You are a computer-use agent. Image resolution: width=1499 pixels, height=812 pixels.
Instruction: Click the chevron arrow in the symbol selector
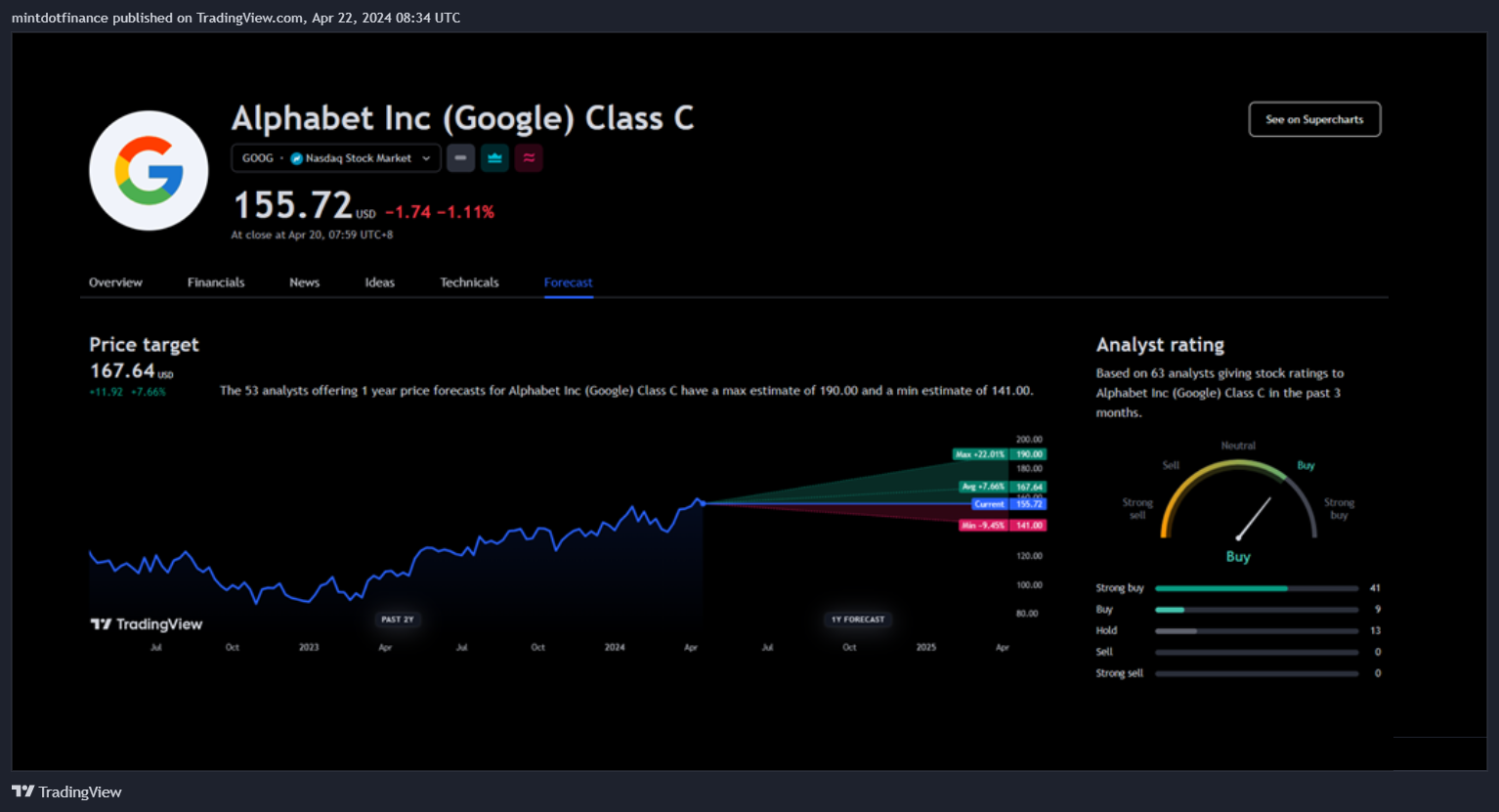tap(426, 158)
